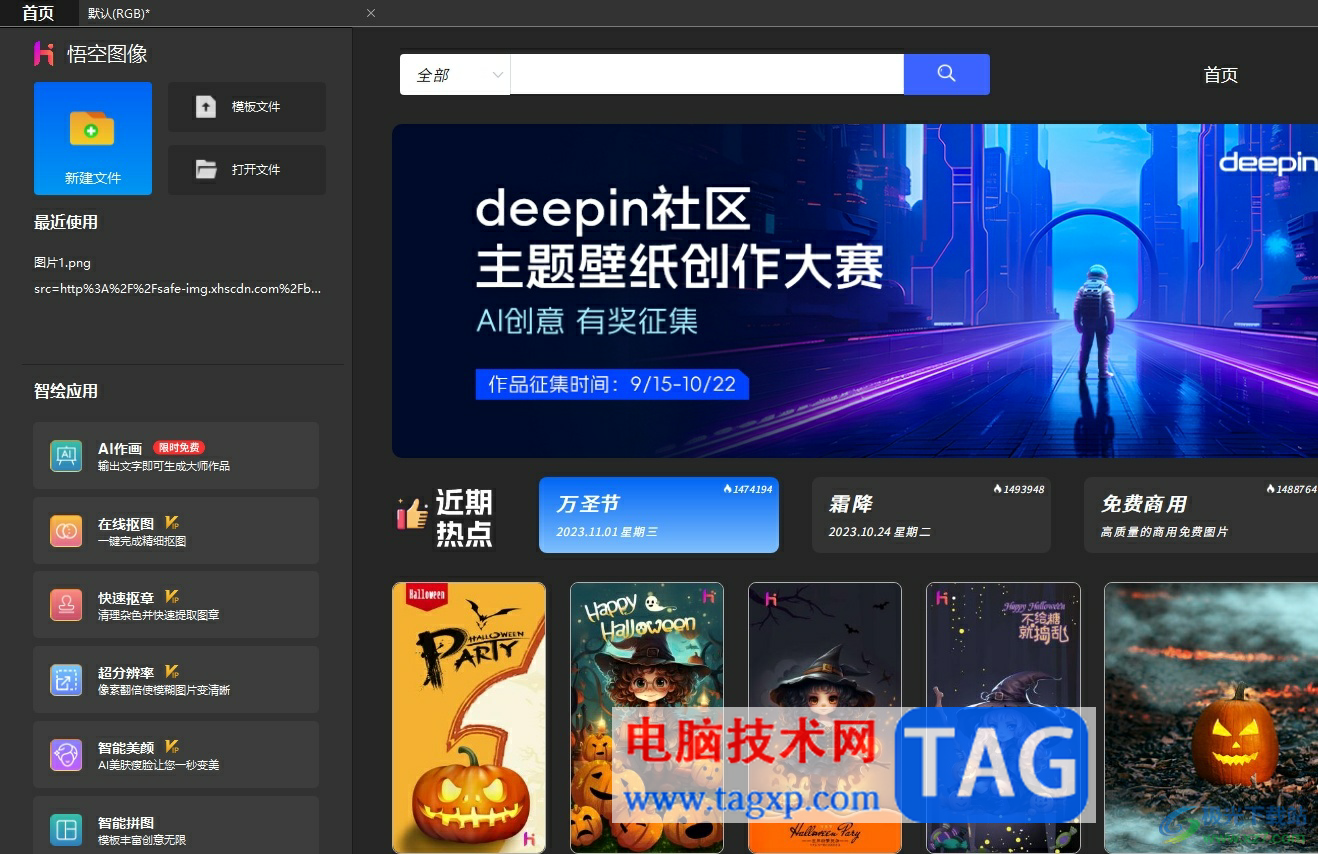Click the AI美肤瘦脸让您一秒变美 description
The image size is (1318, 854).
click(x=158, y=765)
